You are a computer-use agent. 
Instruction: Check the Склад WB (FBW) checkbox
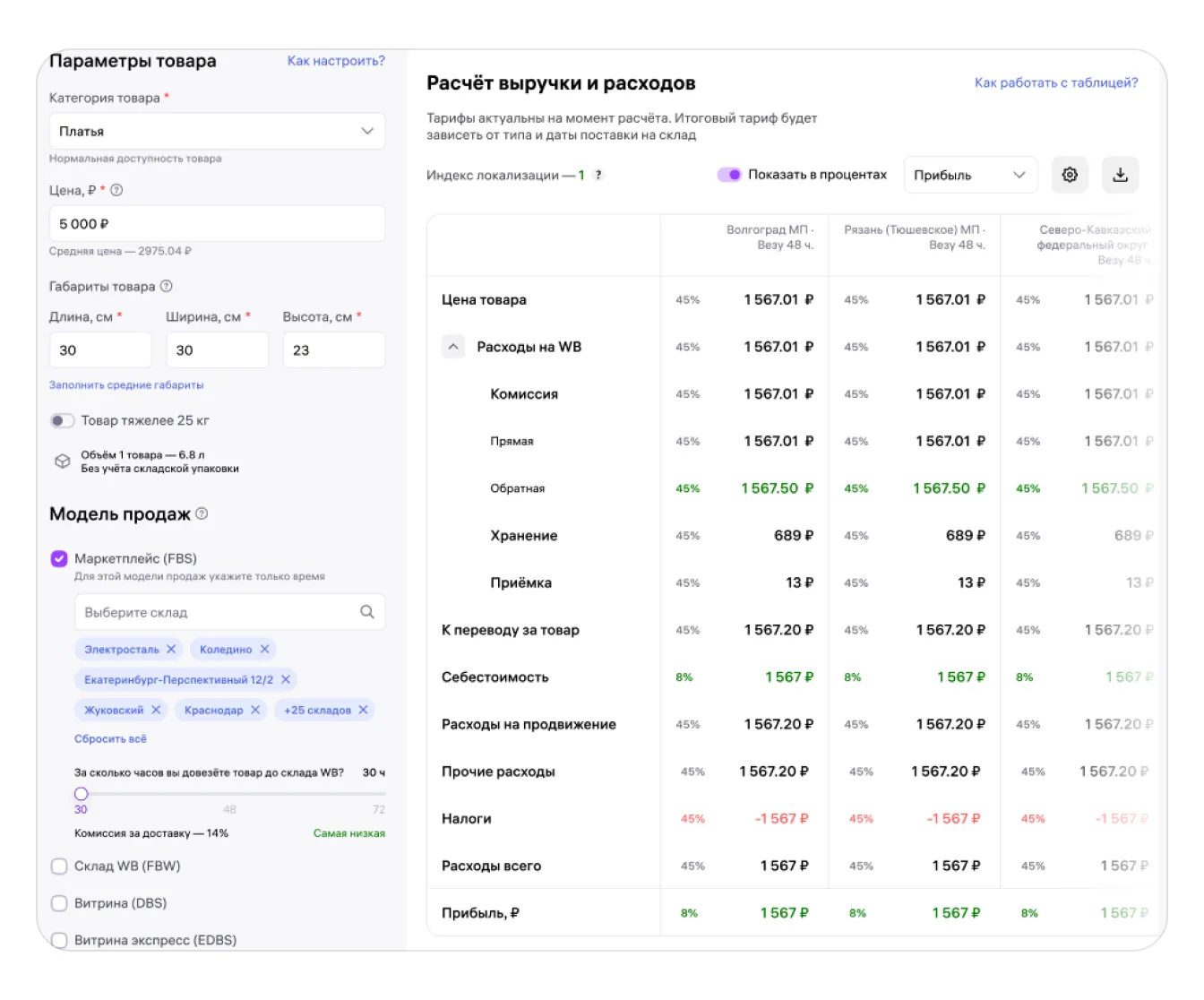click(x=59, y=866)
